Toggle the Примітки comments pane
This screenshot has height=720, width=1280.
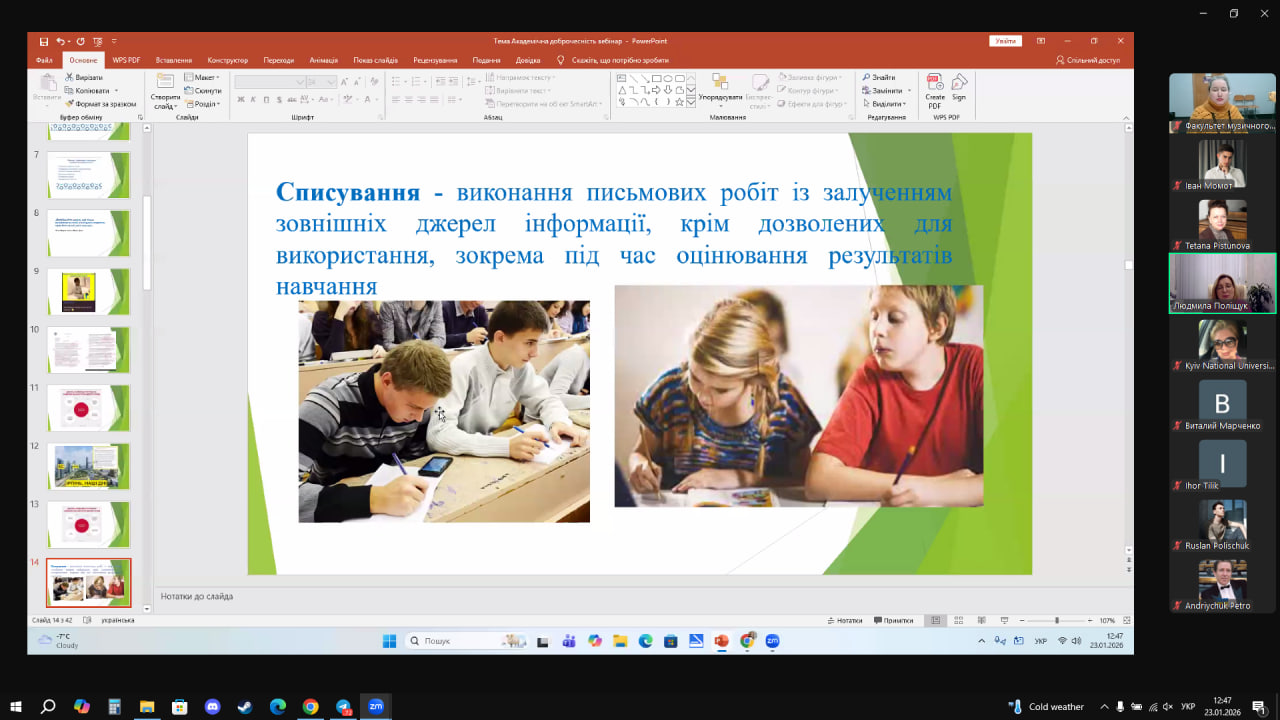point(893,620)
